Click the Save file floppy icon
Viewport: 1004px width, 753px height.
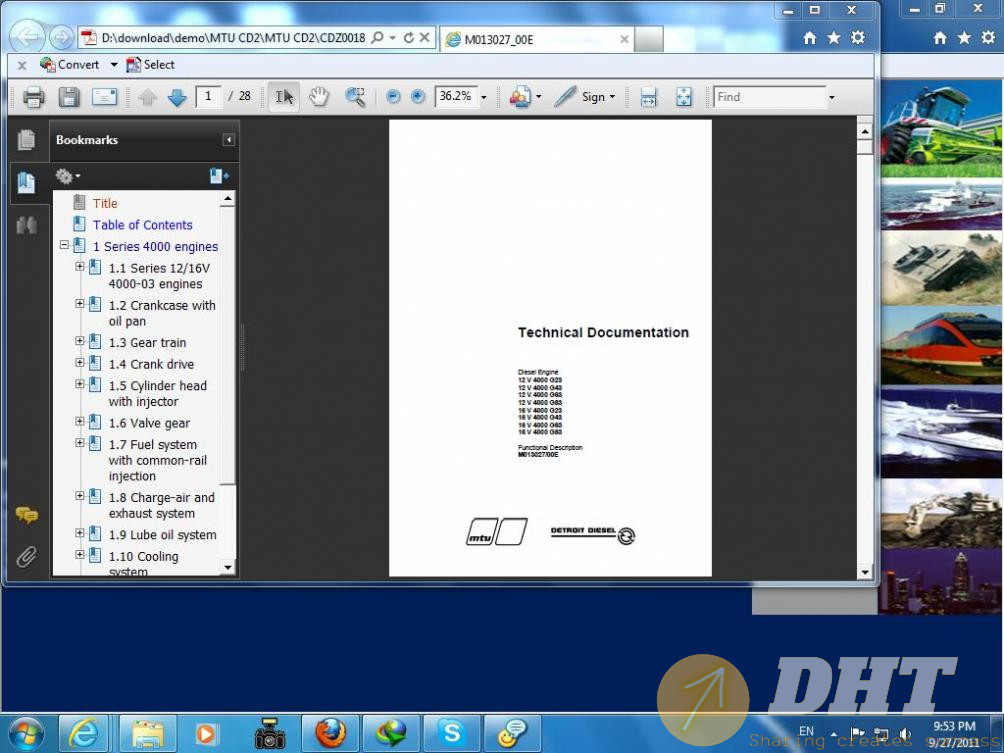(x=69, y=97)
